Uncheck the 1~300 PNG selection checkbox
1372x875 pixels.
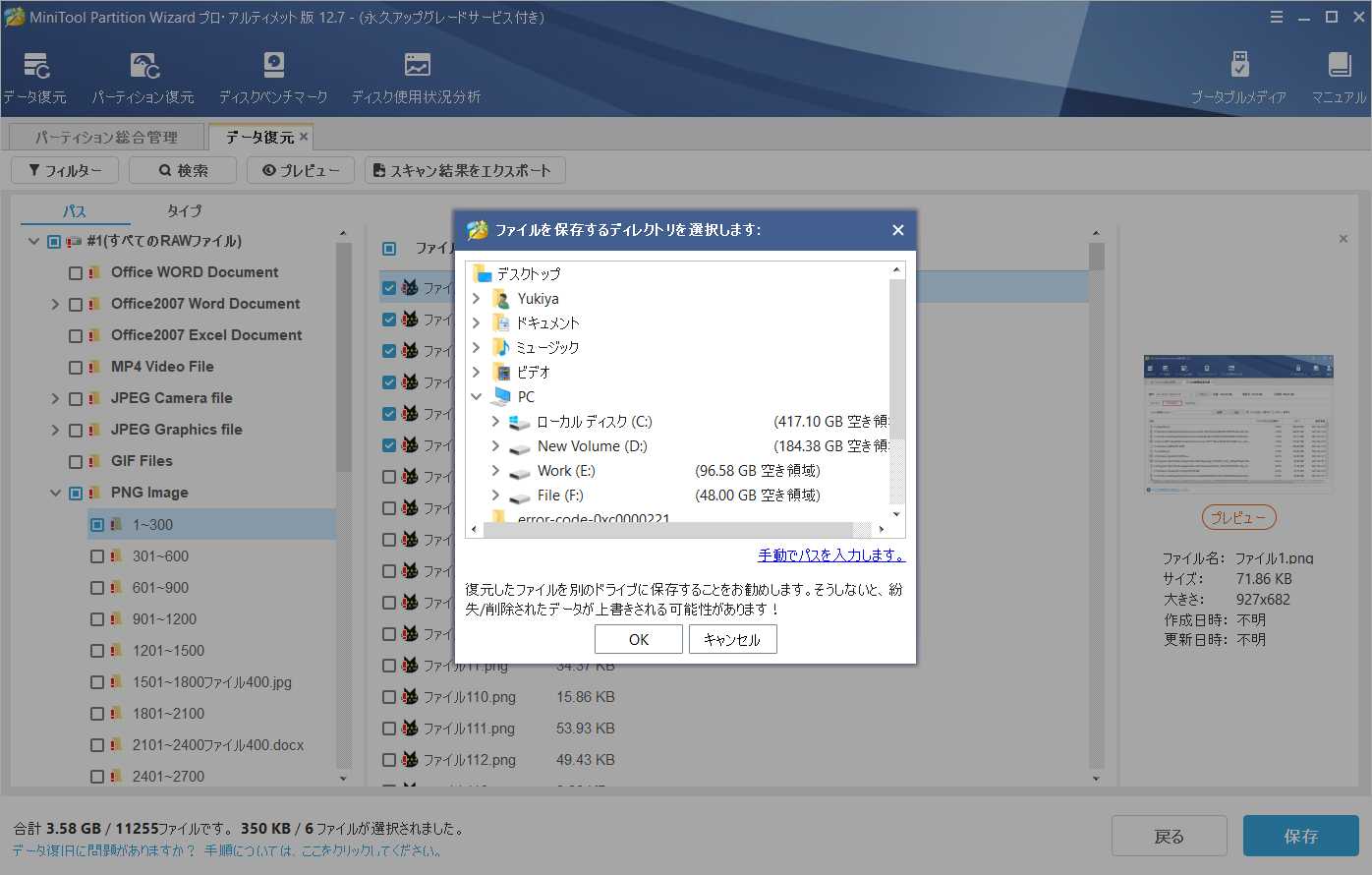[95, 524]
